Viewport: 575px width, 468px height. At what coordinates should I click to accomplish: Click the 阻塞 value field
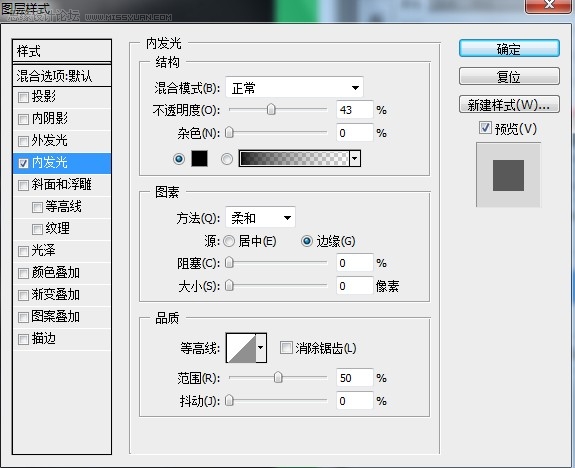355,263
